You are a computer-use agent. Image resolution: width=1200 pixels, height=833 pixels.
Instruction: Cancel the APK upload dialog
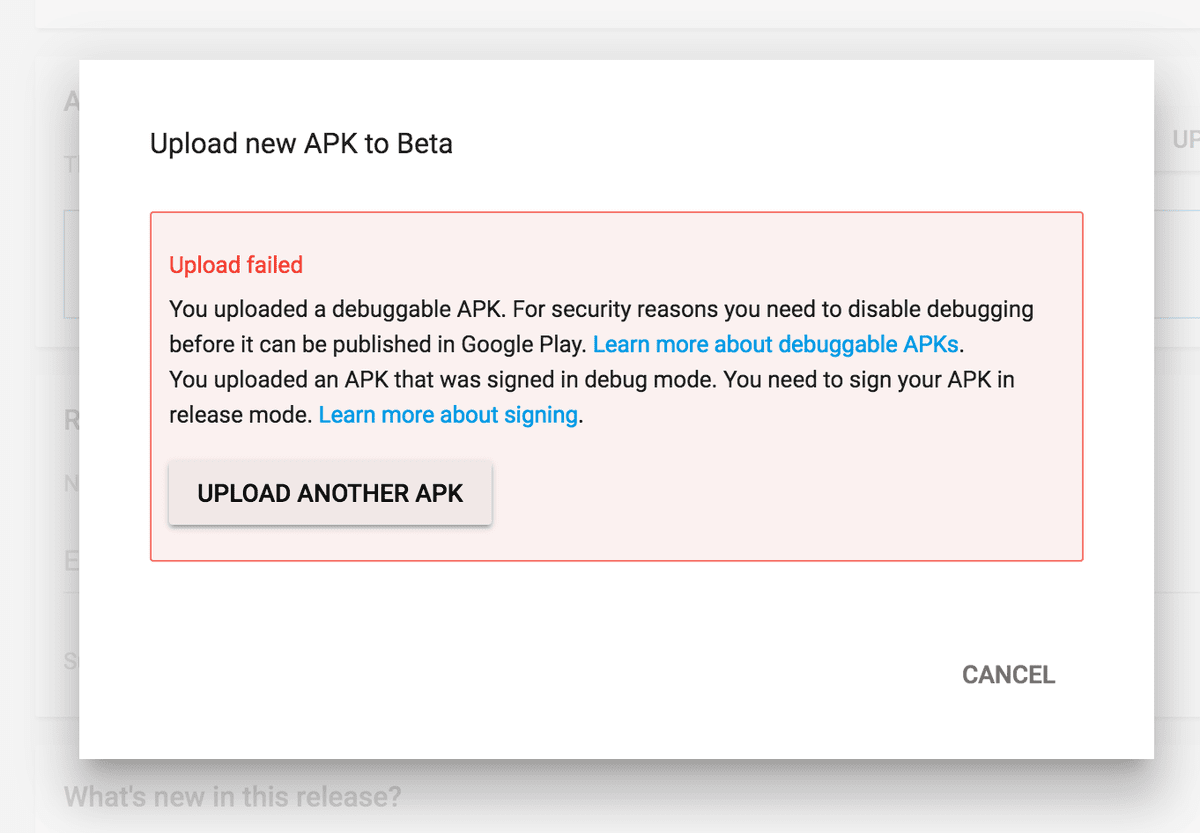1008,675
